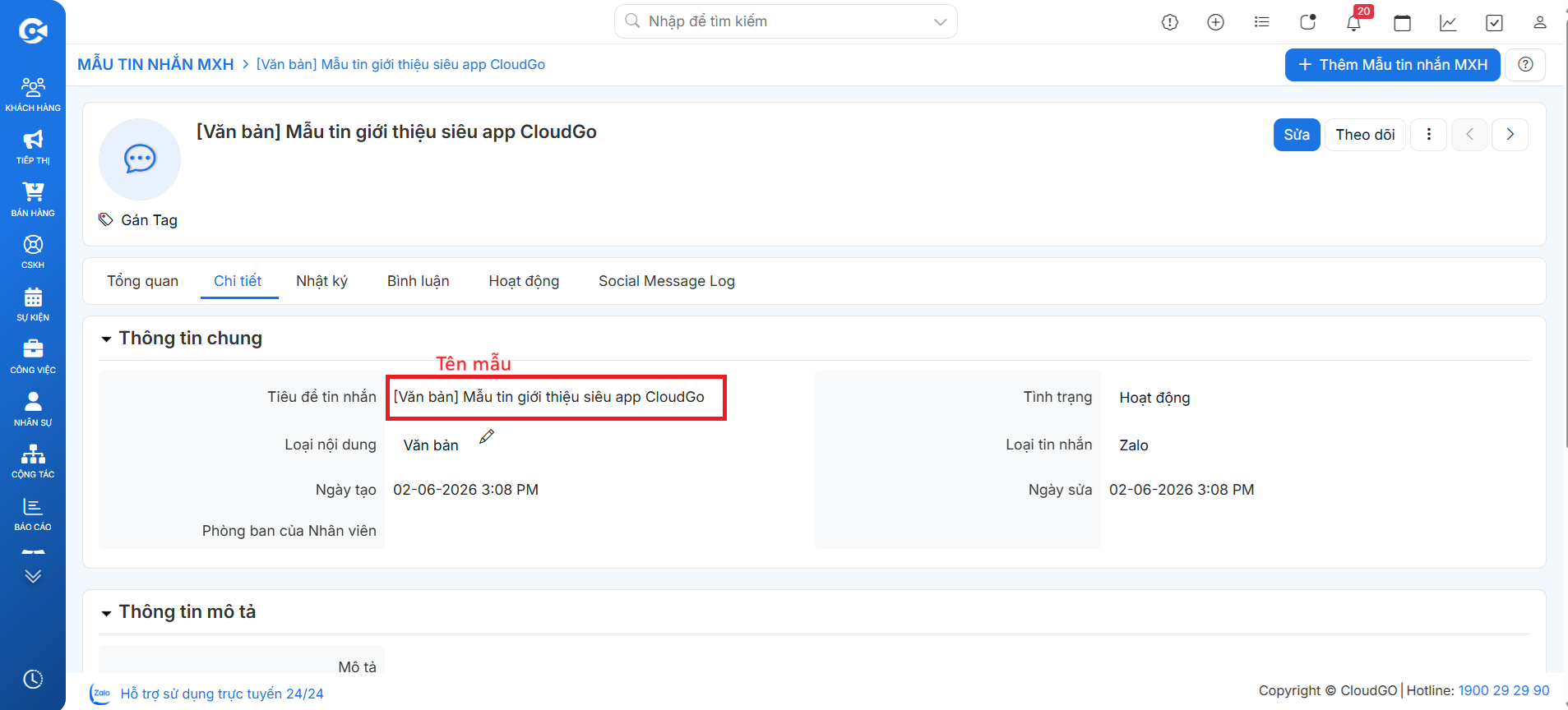Open the CSKH module
1568x710 pixels.
point(33,251)
